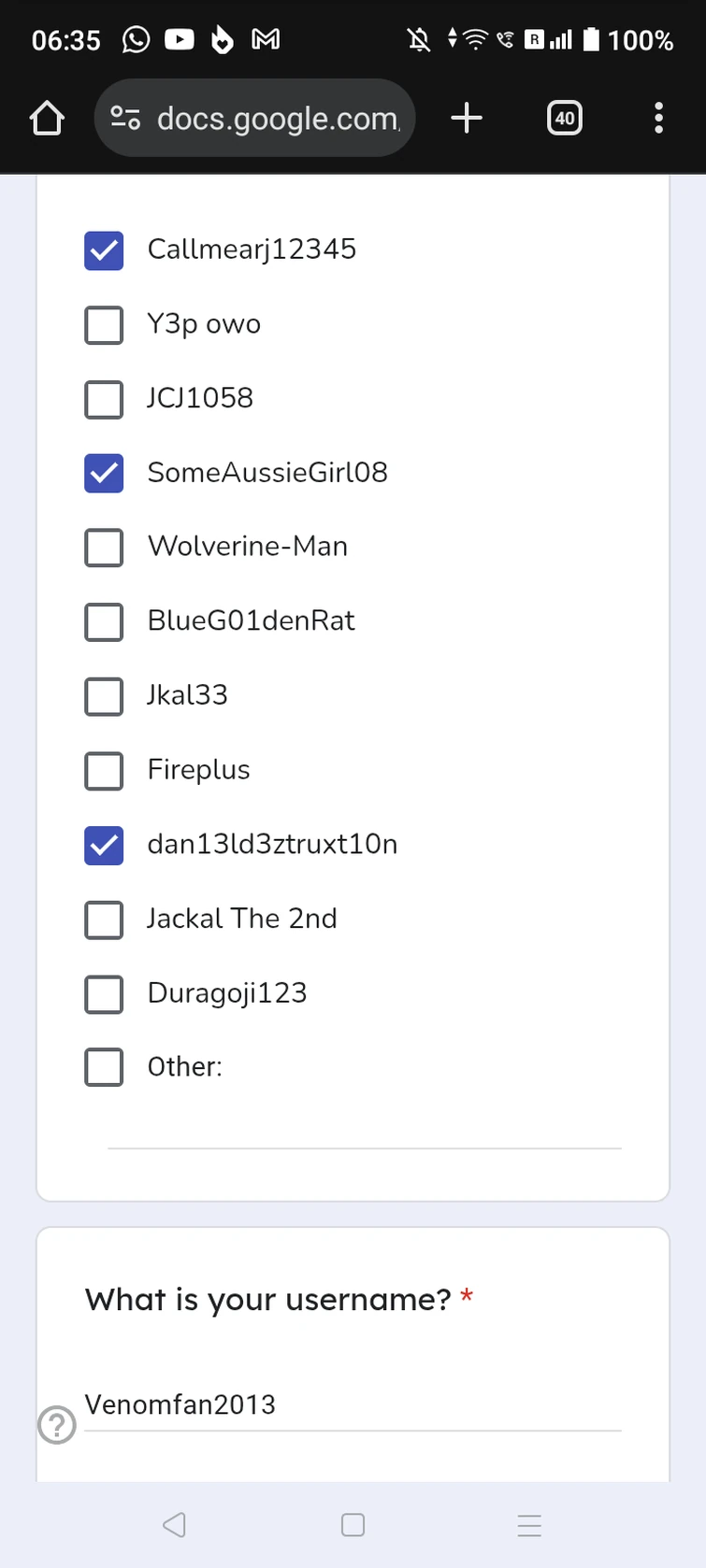Open the tab switcher showing 40 tabs
Screen dimensions: 706x1568
tap(565, 118)
